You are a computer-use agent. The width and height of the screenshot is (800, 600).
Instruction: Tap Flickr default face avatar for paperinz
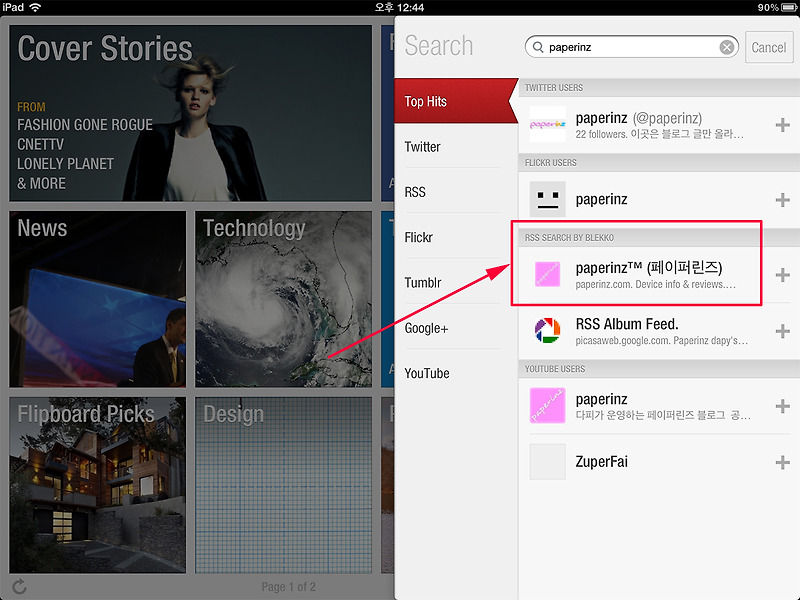pos(547,199)
